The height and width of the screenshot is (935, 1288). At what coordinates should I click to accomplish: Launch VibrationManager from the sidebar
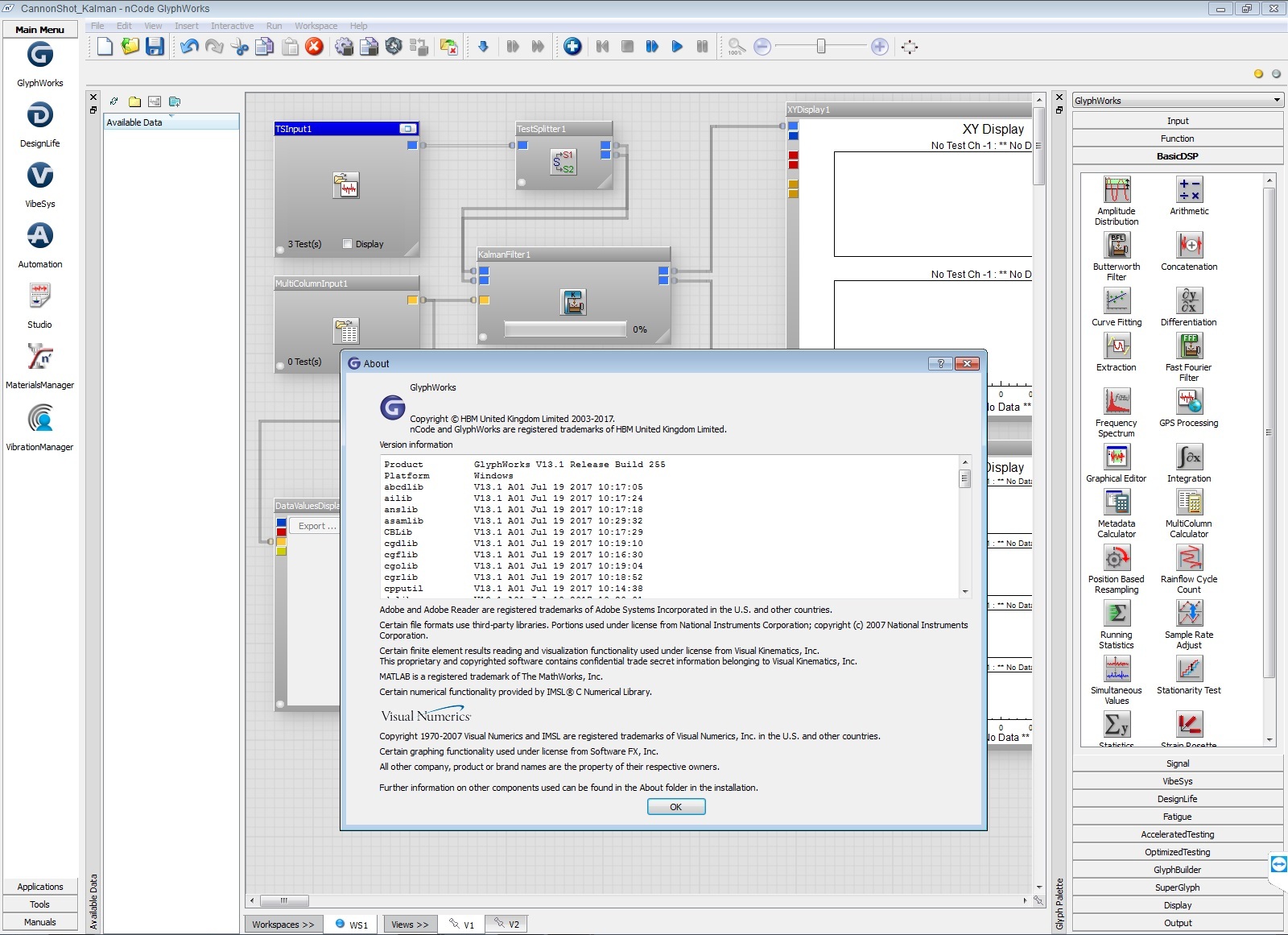tap(40, 418)
